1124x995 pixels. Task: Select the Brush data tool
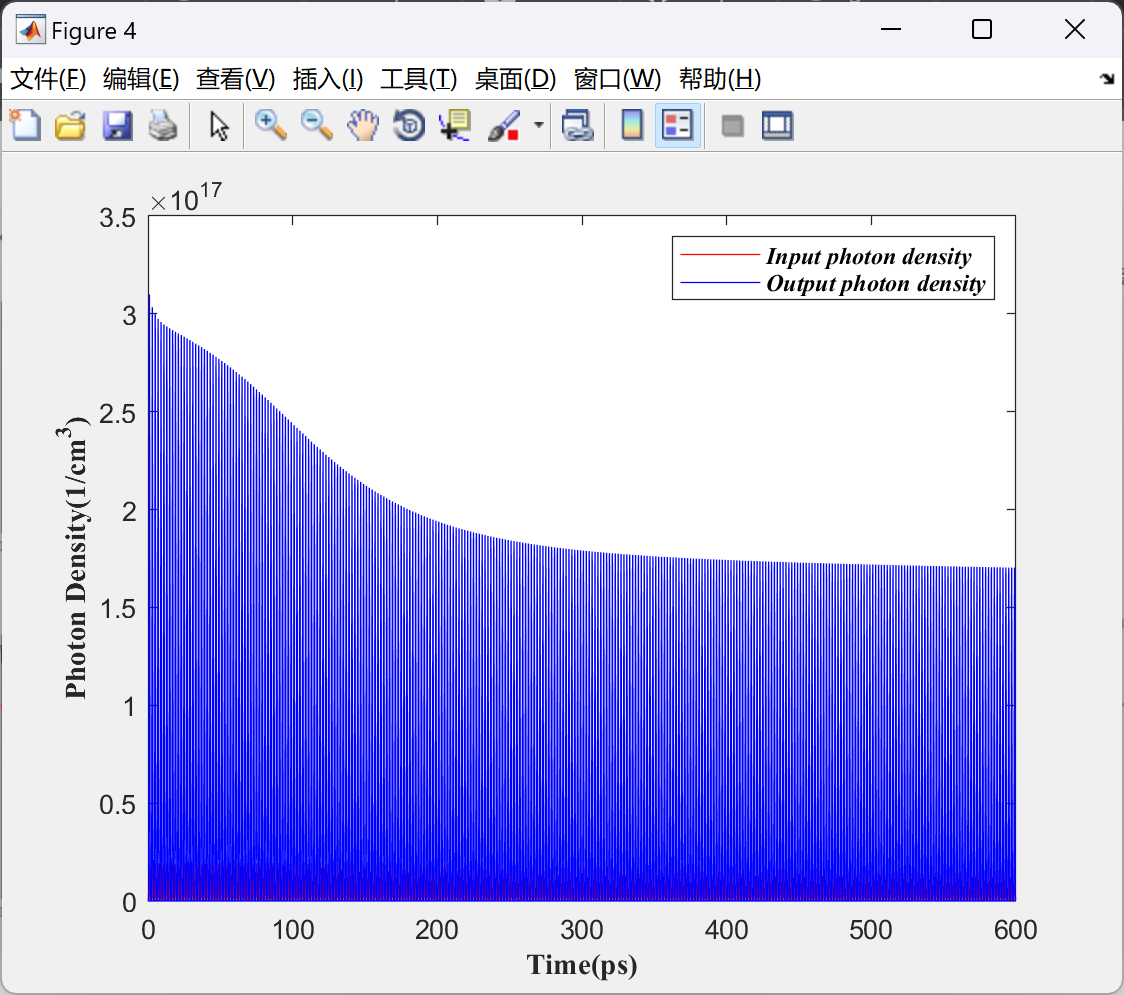(x=504, y=125)
